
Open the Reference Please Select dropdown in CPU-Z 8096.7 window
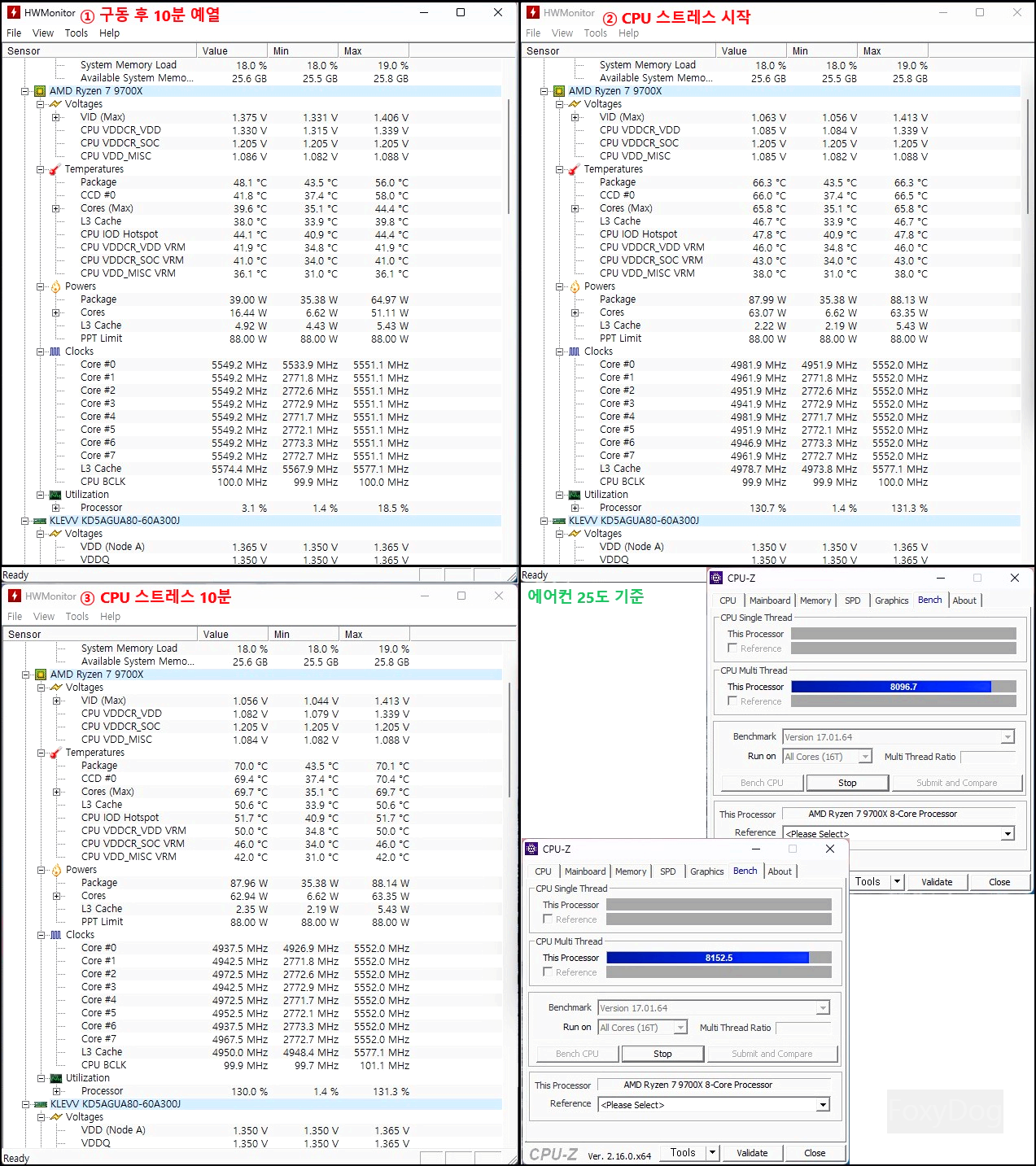(1008, 834)
